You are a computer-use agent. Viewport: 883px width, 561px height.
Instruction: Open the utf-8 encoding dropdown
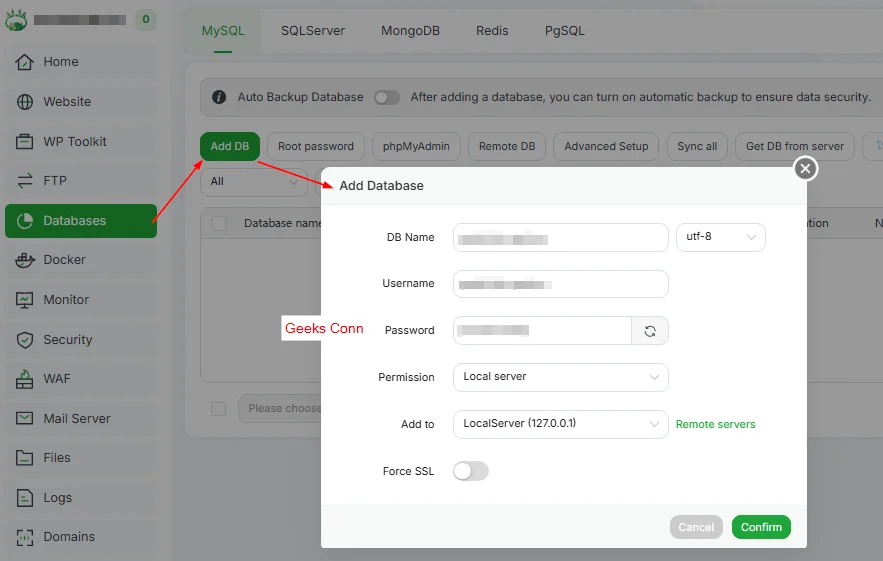tap(720, 237)
